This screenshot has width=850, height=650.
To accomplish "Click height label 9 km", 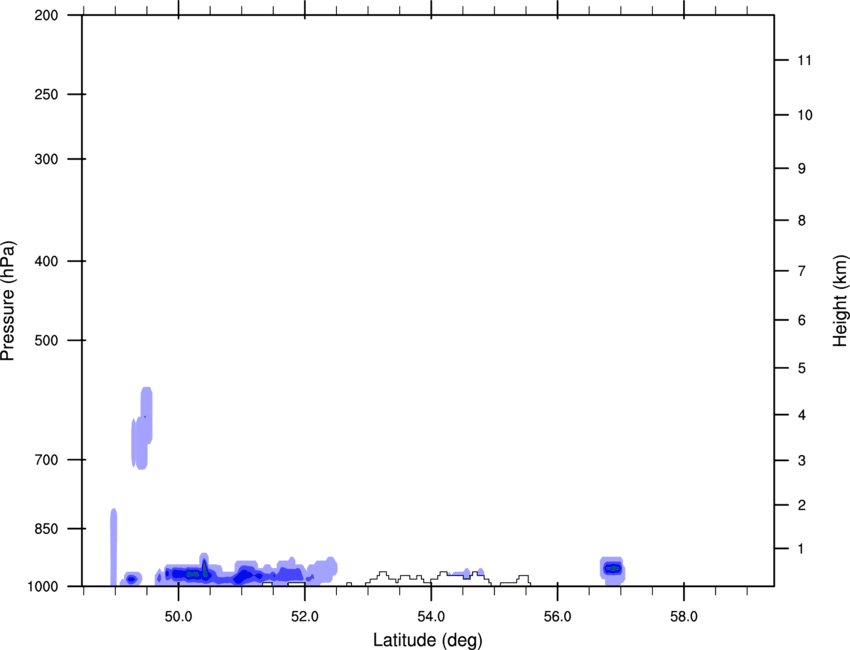I will [x=802, y=169].
